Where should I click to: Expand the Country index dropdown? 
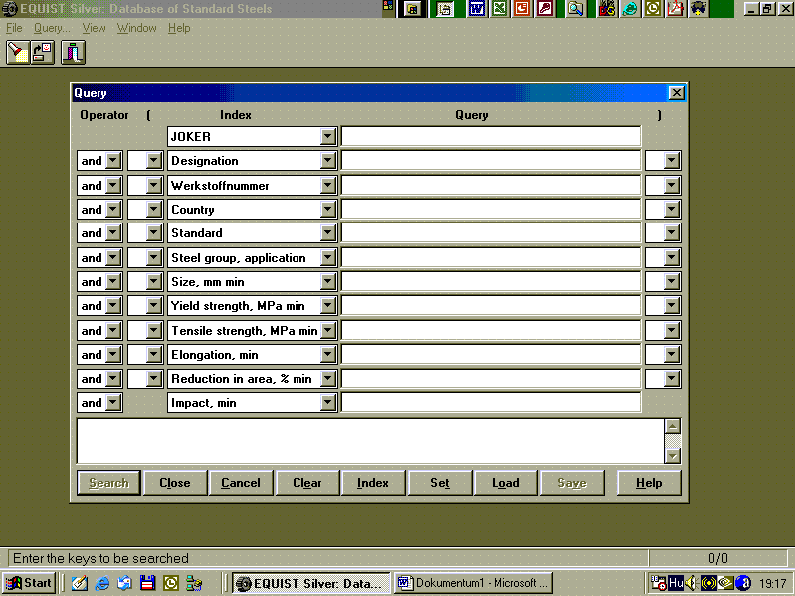(328, 209)
